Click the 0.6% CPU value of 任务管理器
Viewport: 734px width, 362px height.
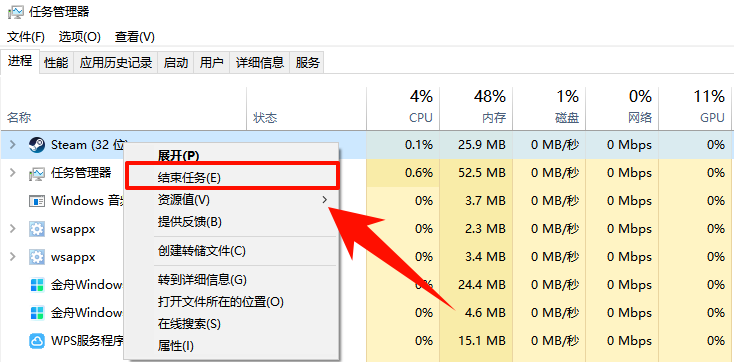pyautogui.click(x=418, y=173)
